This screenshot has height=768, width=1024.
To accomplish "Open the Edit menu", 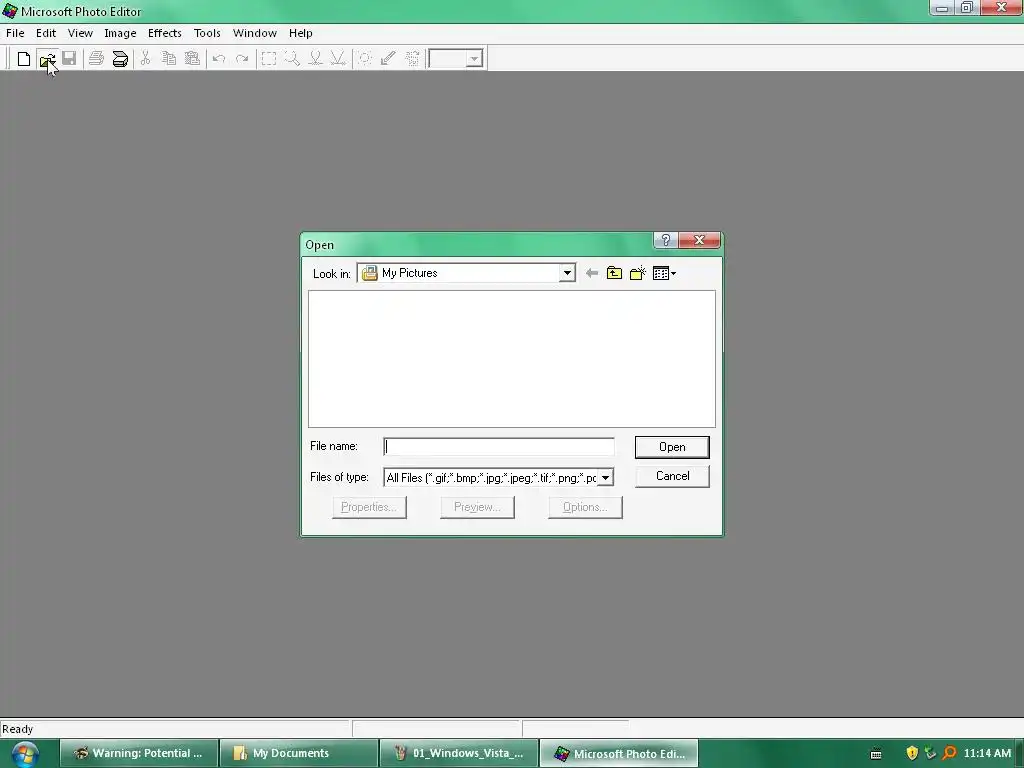I will pos(46,33).
